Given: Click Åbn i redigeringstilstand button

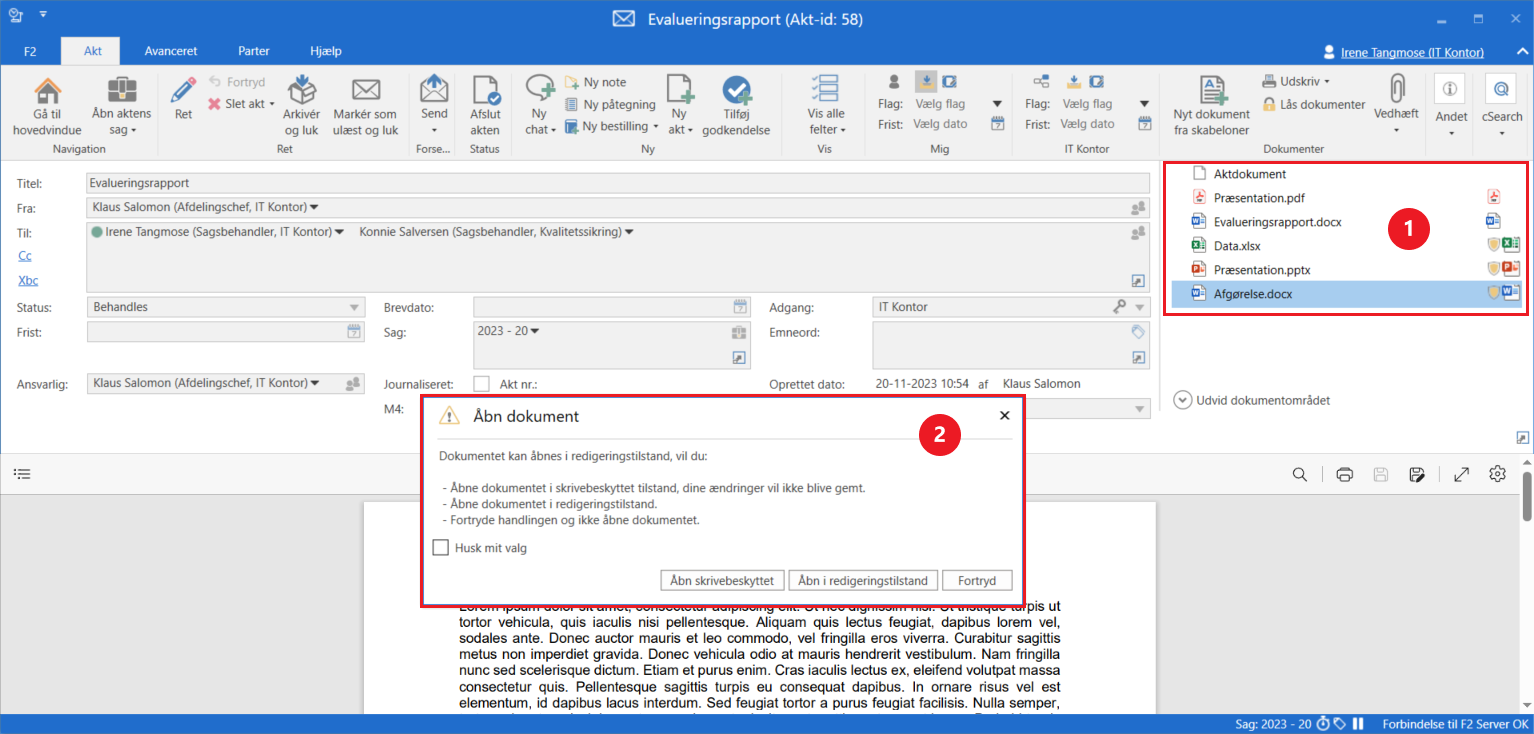Looking at the screenshot, I should (x=863, y=580).
